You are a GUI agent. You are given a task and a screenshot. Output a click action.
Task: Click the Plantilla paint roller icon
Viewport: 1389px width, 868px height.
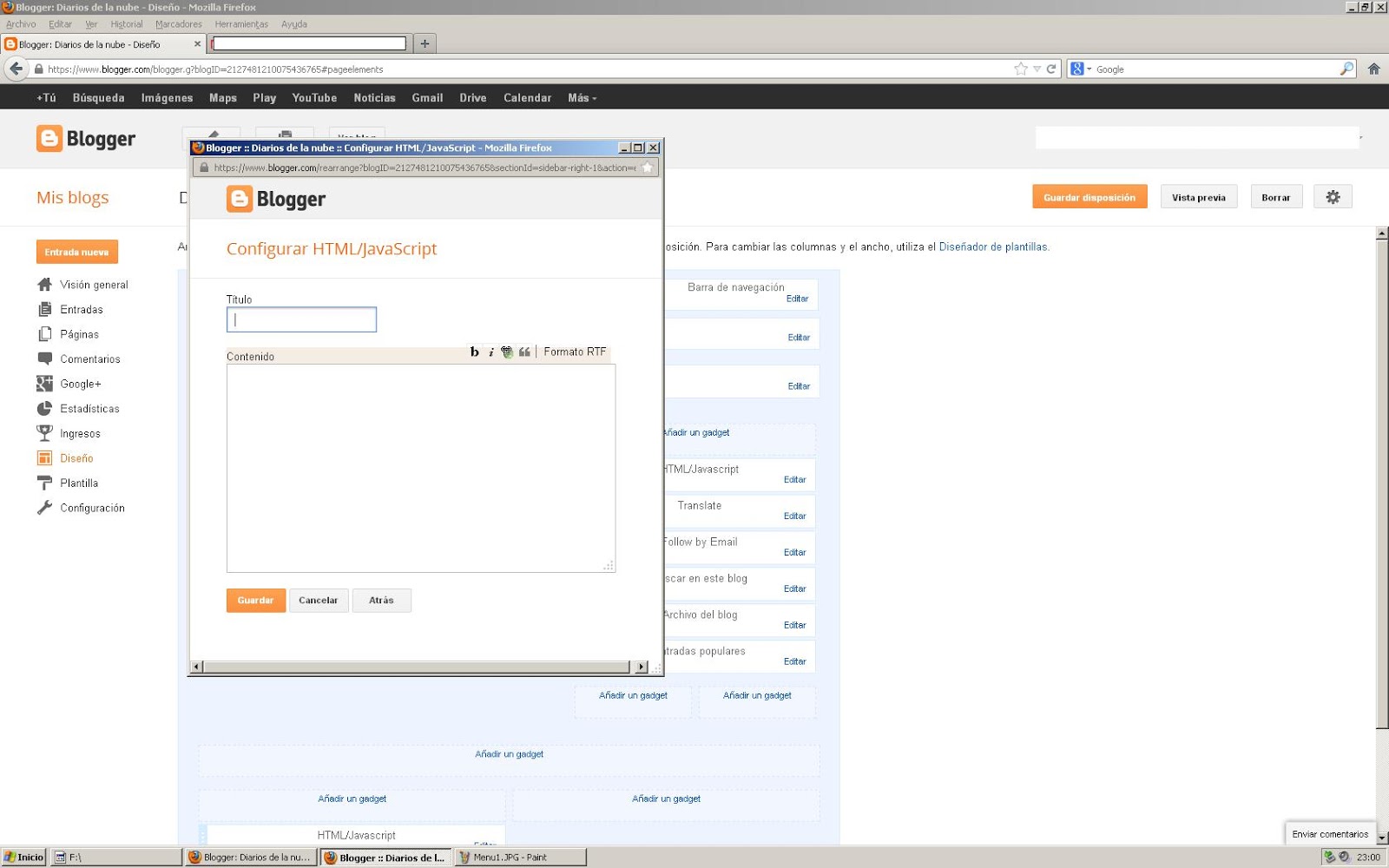tap(45, 483)
